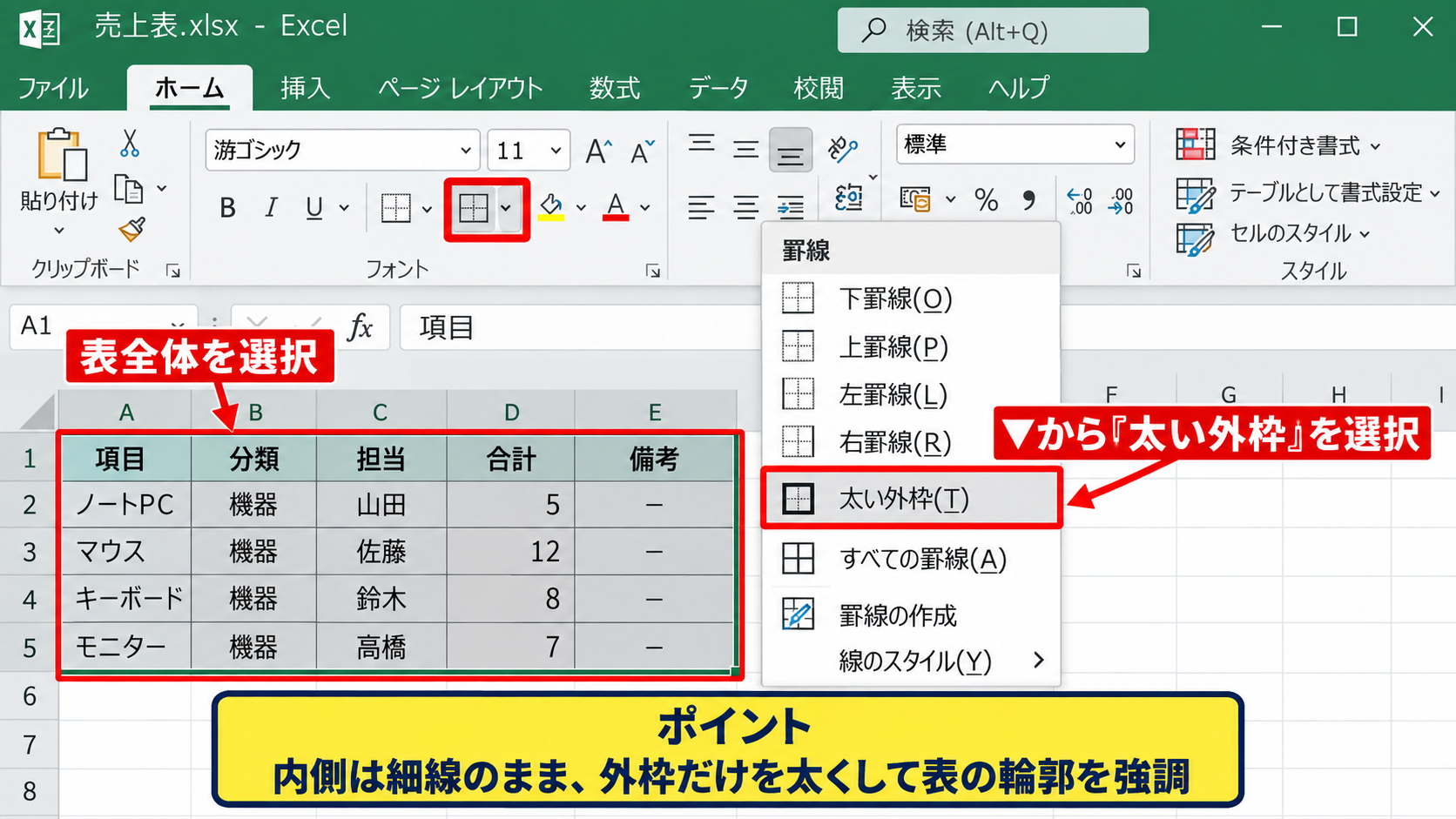Click the comma style icon

1029,200
